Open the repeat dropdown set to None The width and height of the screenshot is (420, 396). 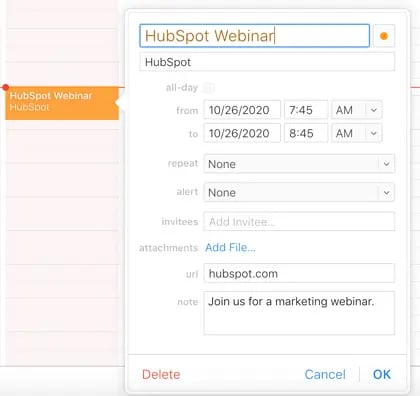tap(299, 164)
